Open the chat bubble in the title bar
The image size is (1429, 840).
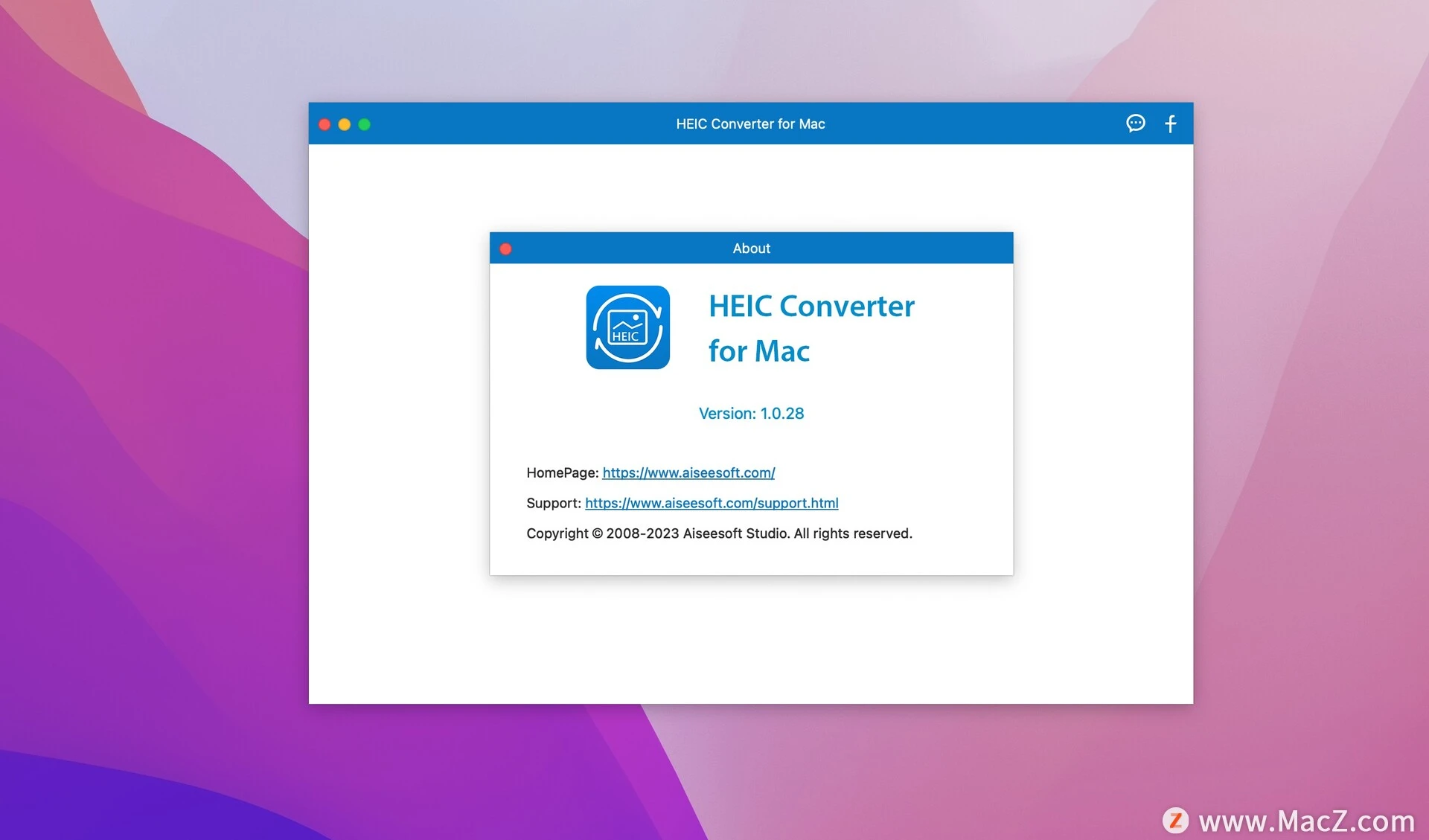[x=1135, y=124]
